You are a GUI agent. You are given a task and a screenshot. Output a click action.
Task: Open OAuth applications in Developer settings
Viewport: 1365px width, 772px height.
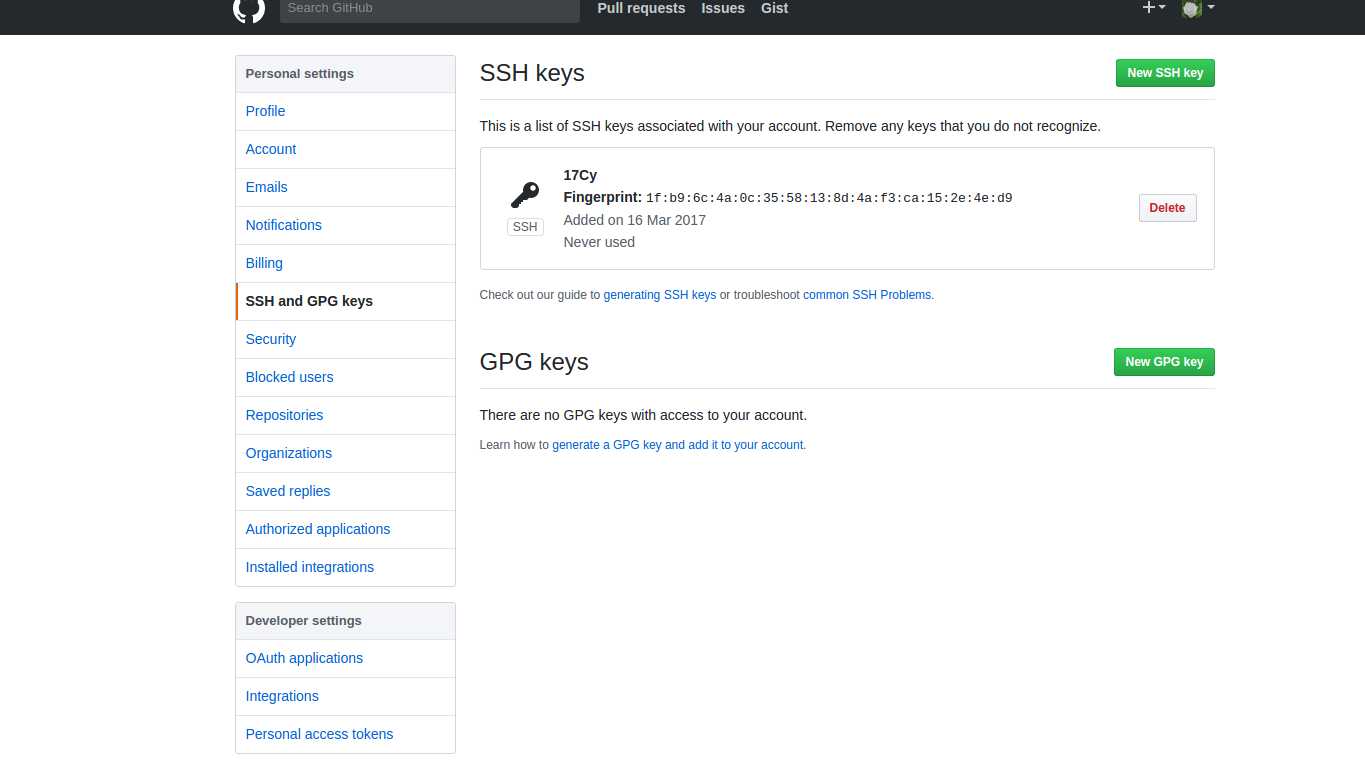pyautogui.click(x=345, y=658)
